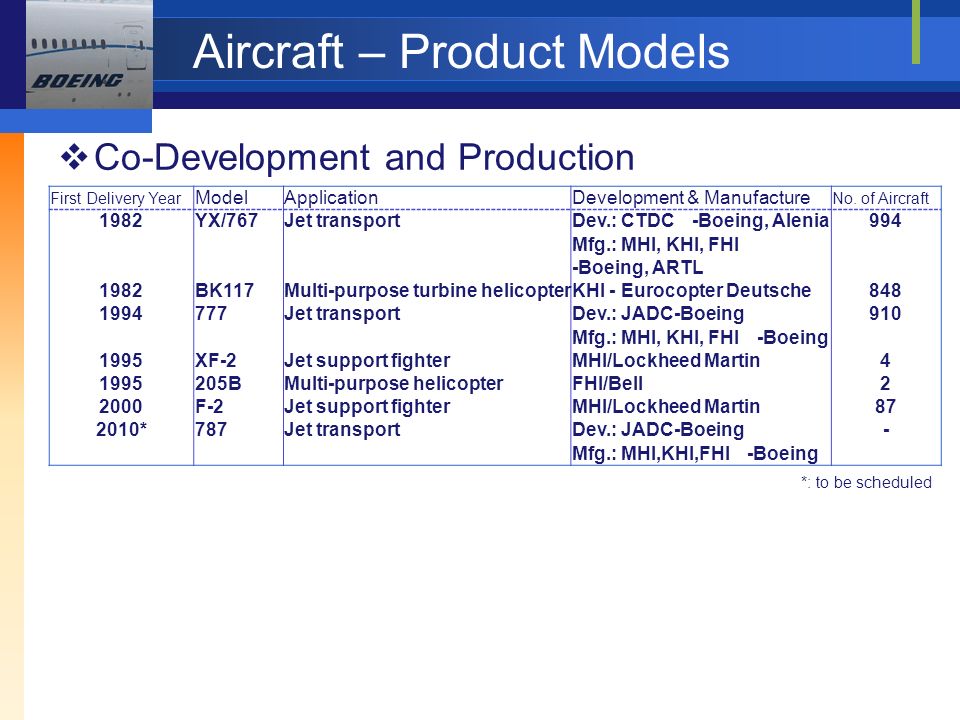Select the 'YX/767' model cell
This screenshot has width=960, height=720.
tap(227, 220)
